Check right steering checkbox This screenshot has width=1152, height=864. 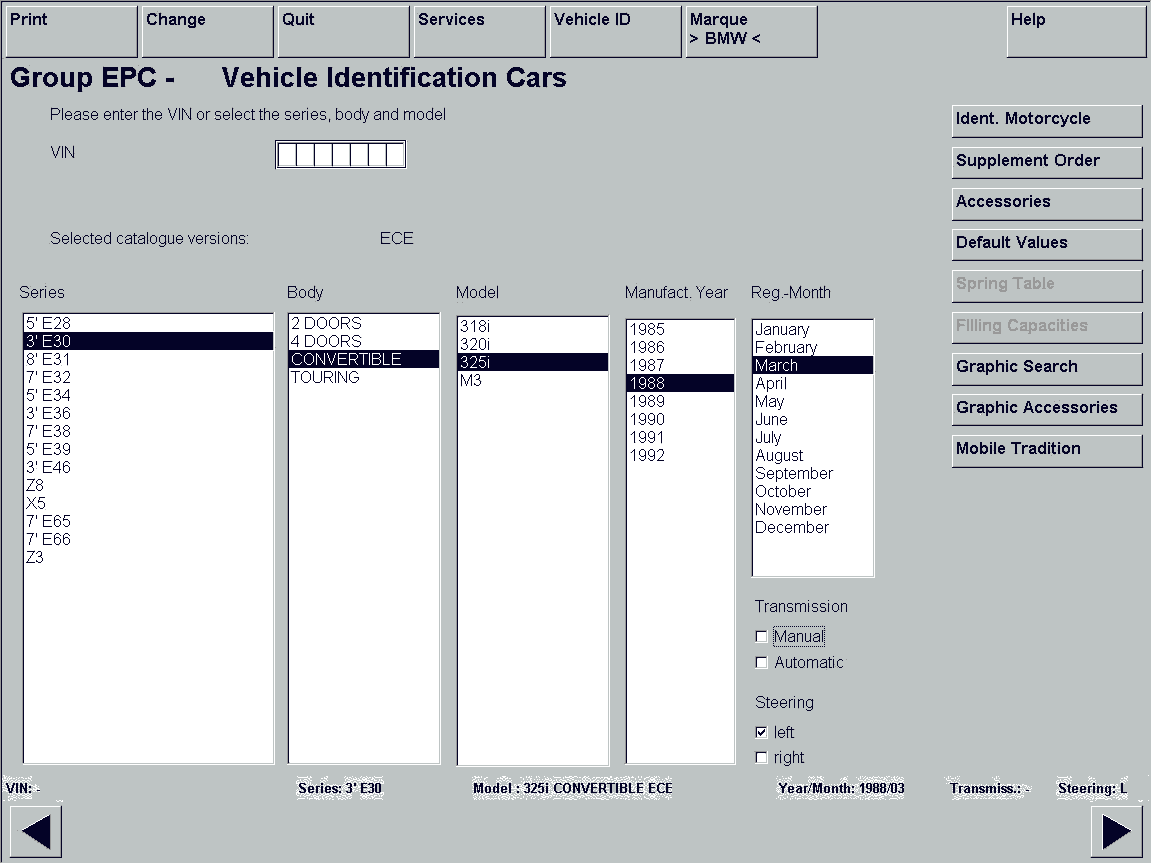761,757
